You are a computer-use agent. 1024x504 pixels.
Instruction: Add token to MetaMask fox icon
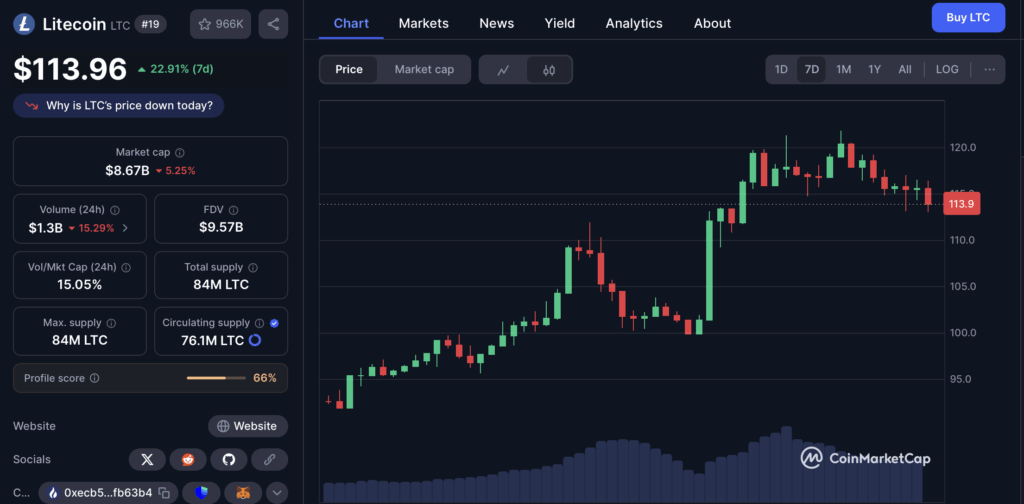[x=243, y=493]
